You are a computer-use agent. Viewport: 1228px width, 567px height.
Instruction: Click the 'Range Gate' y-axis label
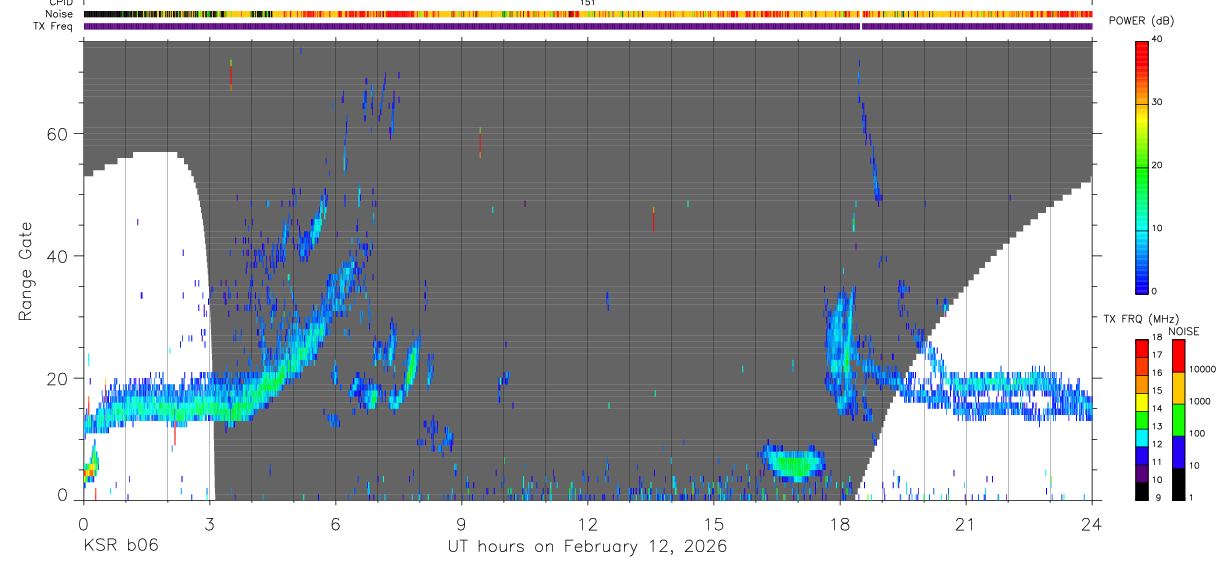[26, 271]
